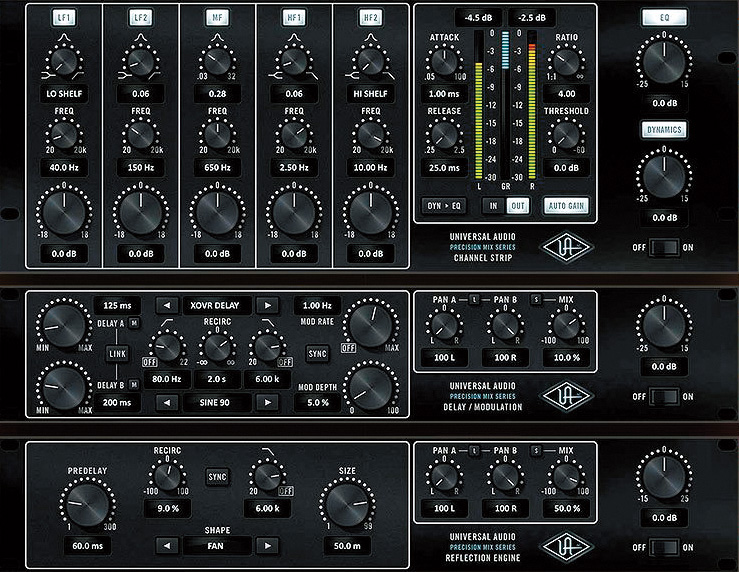Click the LF2 FREQ knob
The image size is (739, 572).
(140, 136)
